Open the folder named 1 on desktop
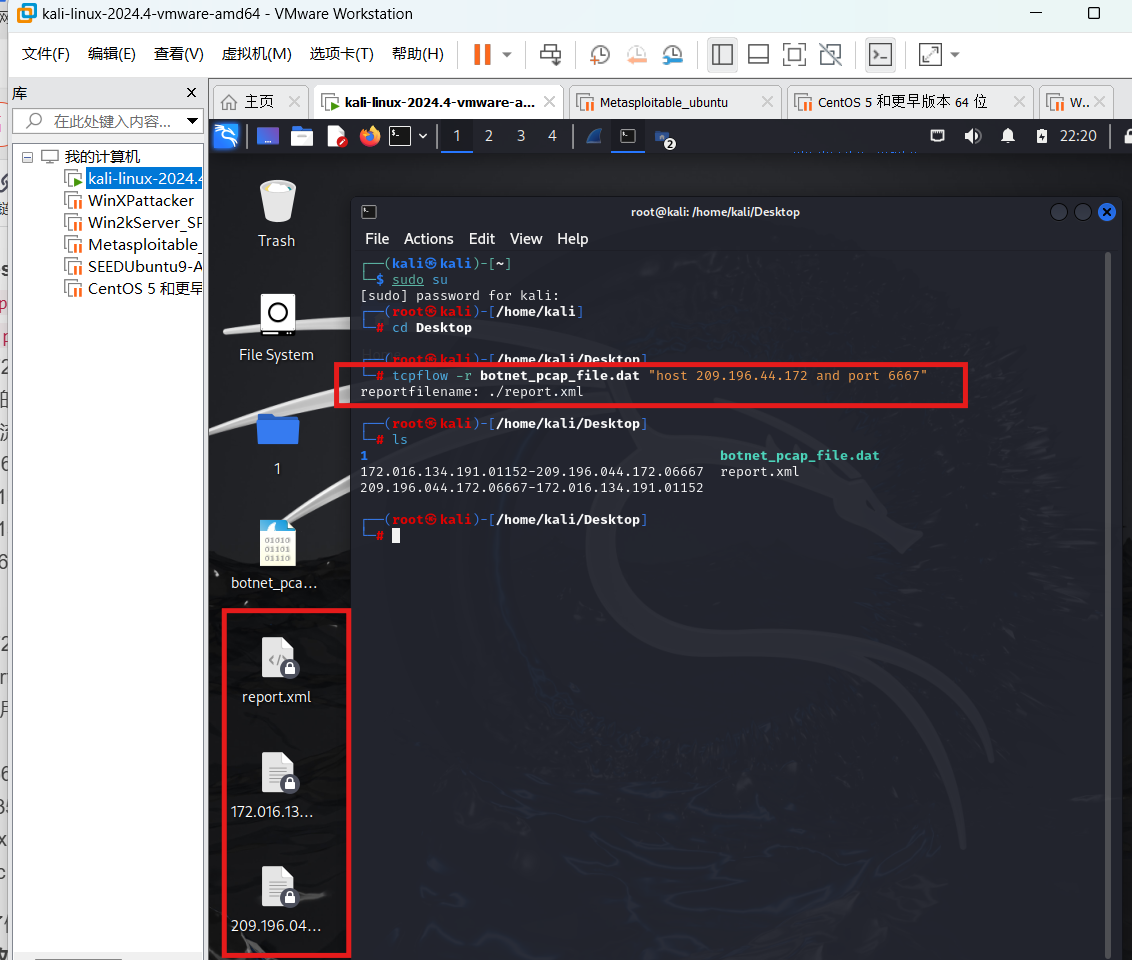This screenshot has width=1132, height=960. click(277, 444)
